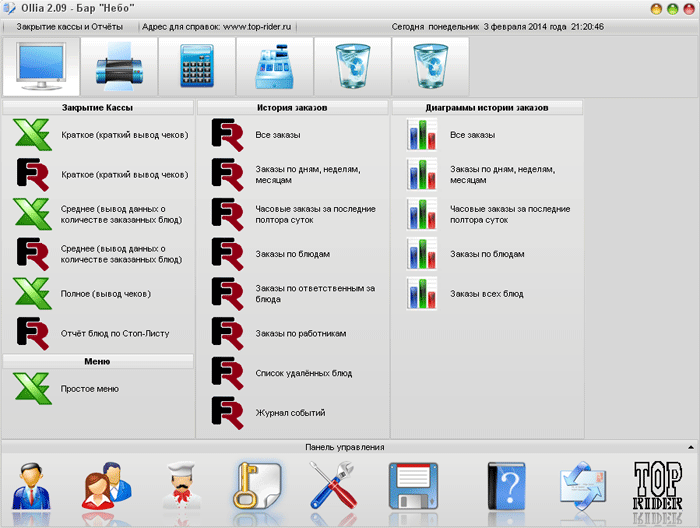Open the screwdriver and wrench settings icon
This screenshot has width=700, height=528.
pos(333,486)
